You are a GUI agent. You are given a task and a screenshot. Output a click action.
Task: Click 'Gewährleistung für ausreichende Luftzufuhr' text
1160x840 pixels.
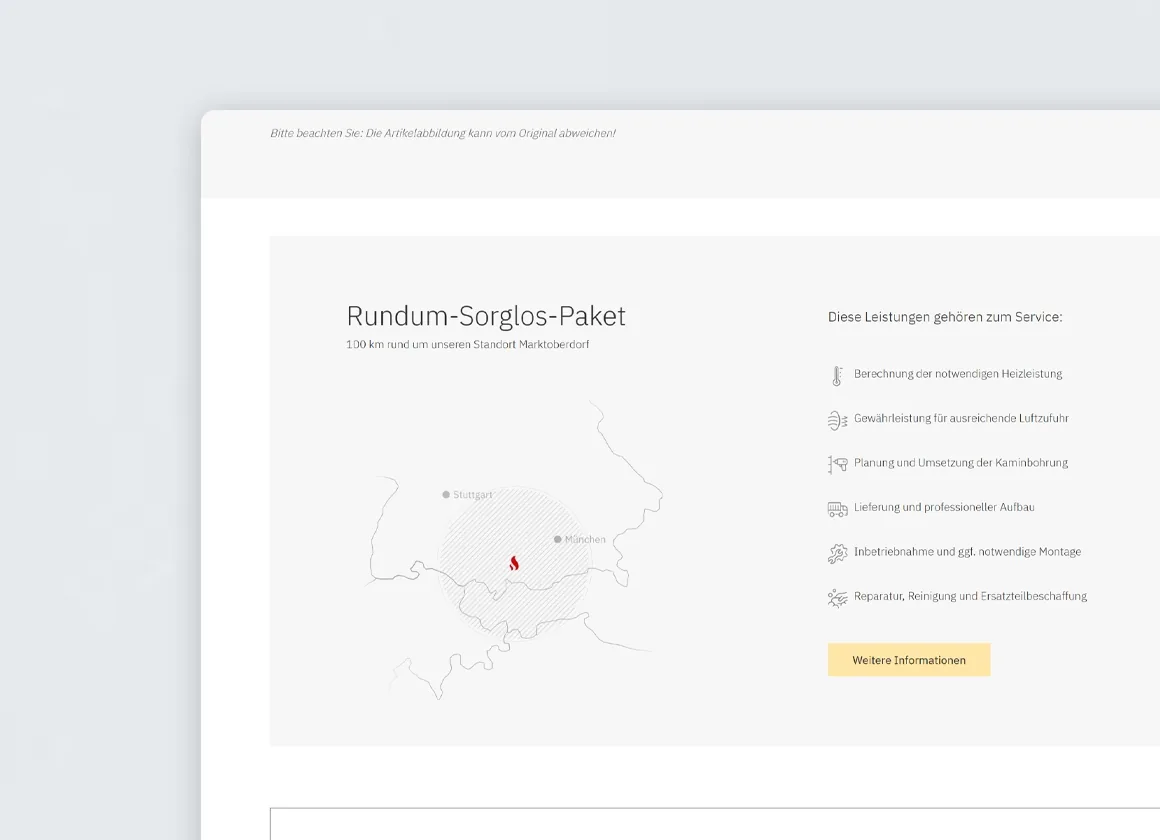tap(961, 418)
